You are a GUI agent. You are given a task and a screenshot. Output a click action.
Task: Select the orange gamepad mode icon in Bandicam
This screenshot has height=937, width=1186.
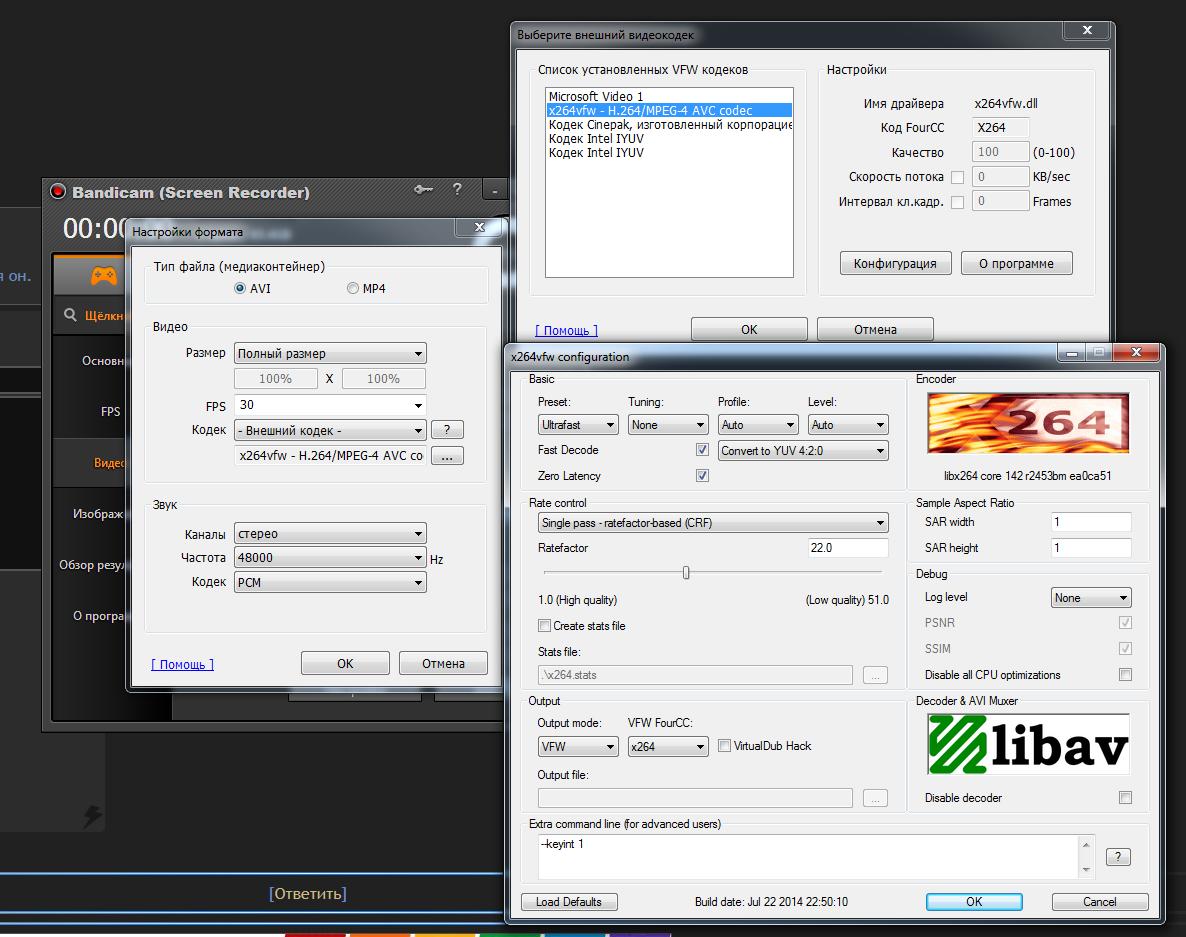point(104,275)
